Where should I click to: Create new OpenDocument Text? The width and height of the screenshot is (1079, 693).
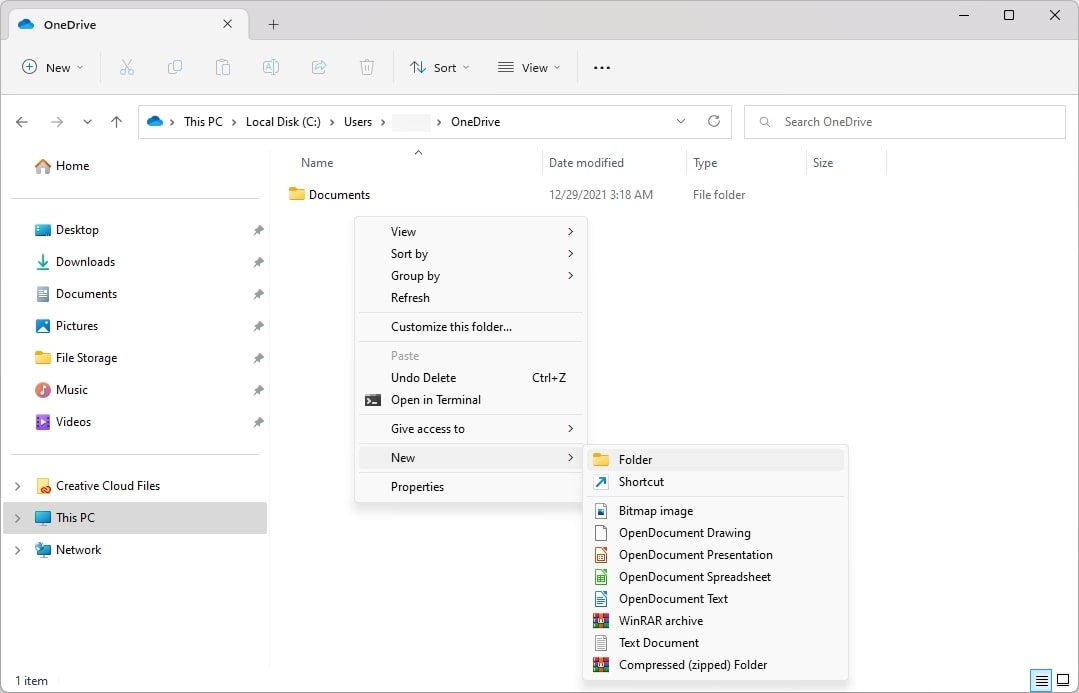[716, 599]
